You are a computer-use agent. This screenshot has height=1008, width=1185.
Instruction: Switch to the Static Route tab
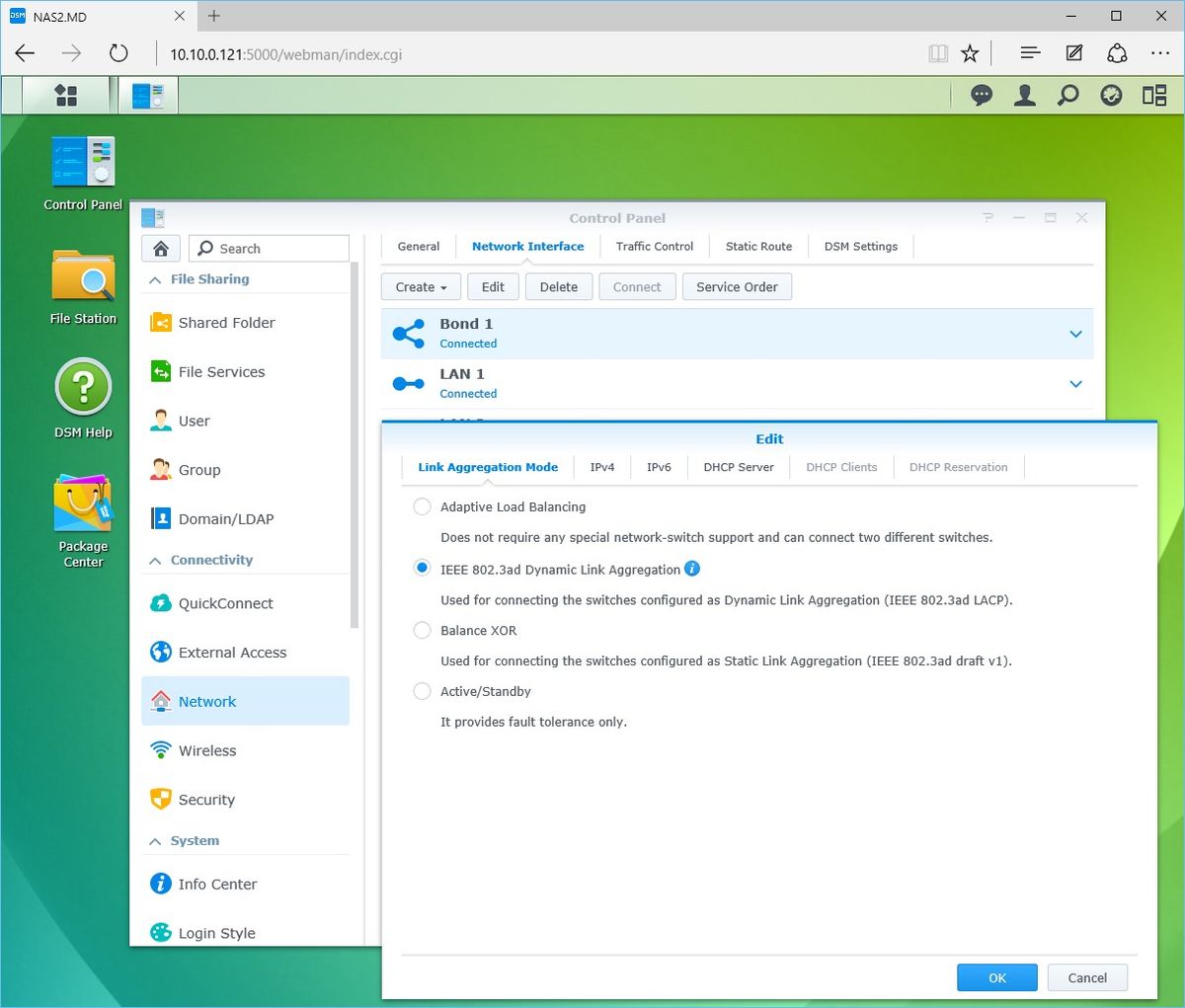click(758, 247)
